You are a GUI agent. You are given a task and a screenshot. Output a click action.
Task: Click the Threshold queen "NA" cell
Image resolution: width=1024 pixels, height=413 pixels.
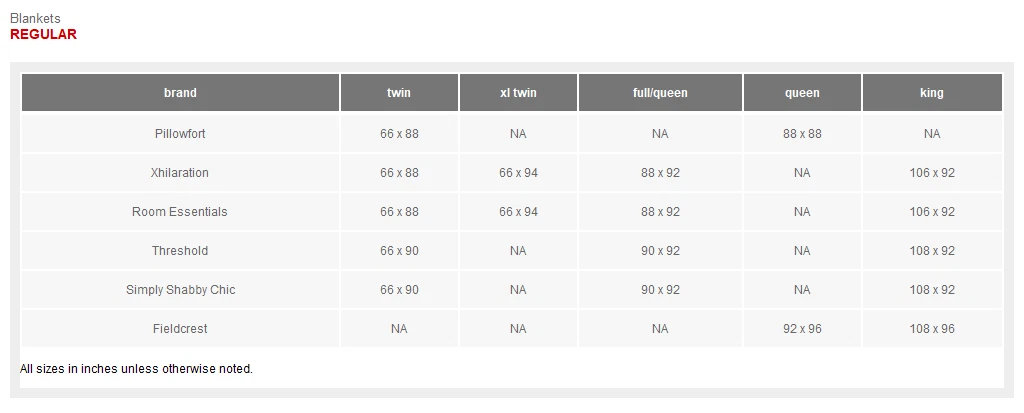[803, 251]
